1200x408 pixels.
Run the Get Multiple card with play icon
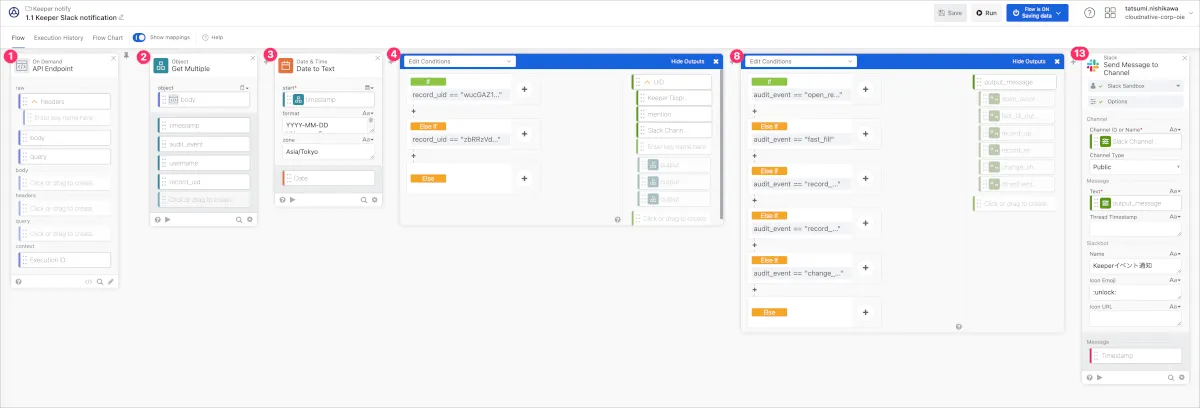tap(167, 219)
